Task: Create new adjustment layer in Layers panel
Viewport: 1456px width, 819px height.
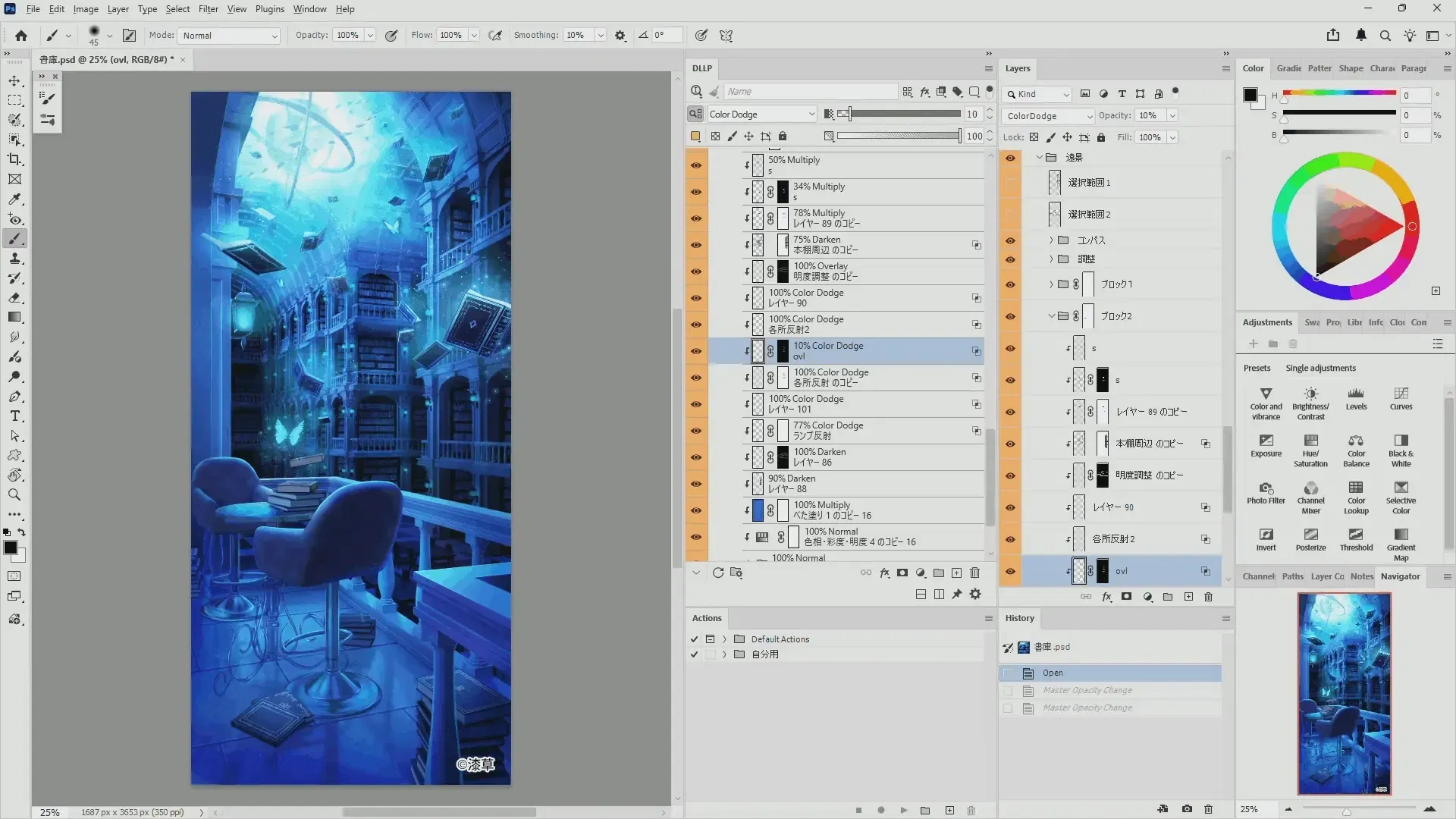Action: pos(1148,597)
